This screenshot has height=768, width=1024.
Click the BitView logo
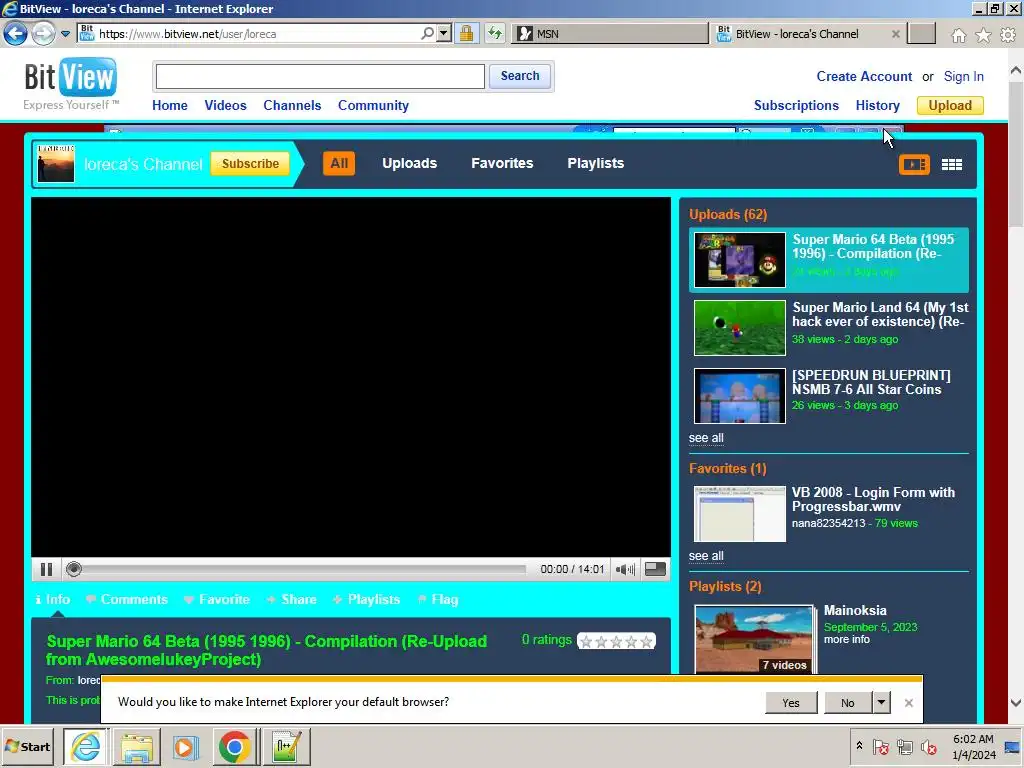point(71,84)
